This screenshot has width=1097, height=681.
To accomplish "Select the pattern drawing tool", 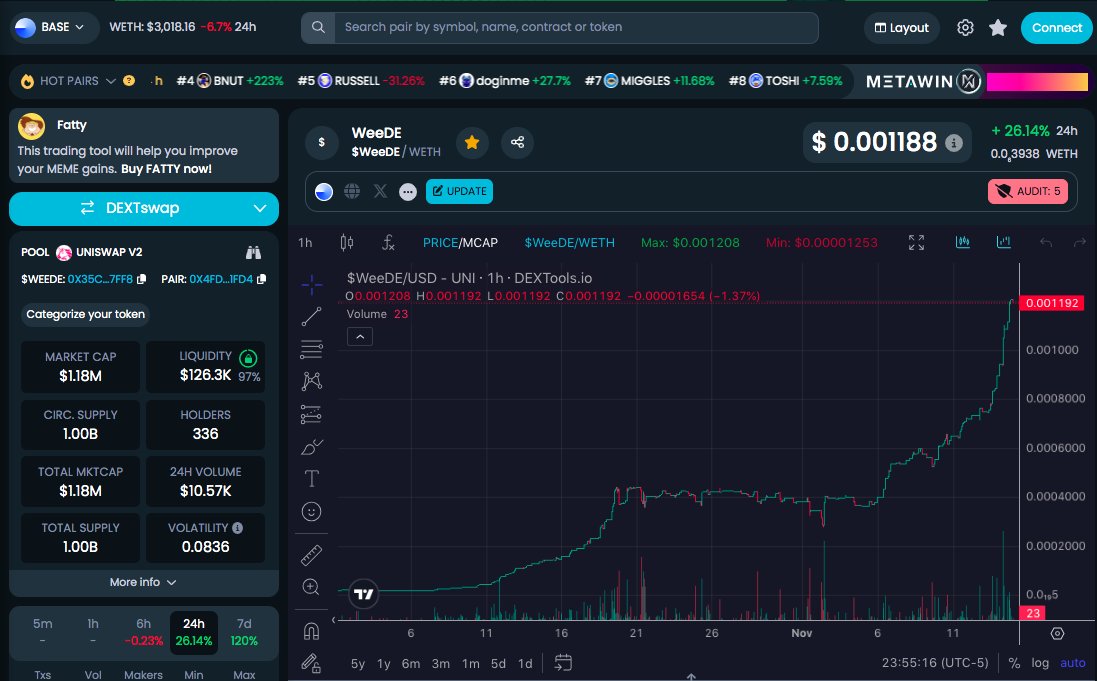I will coord(311,381).
